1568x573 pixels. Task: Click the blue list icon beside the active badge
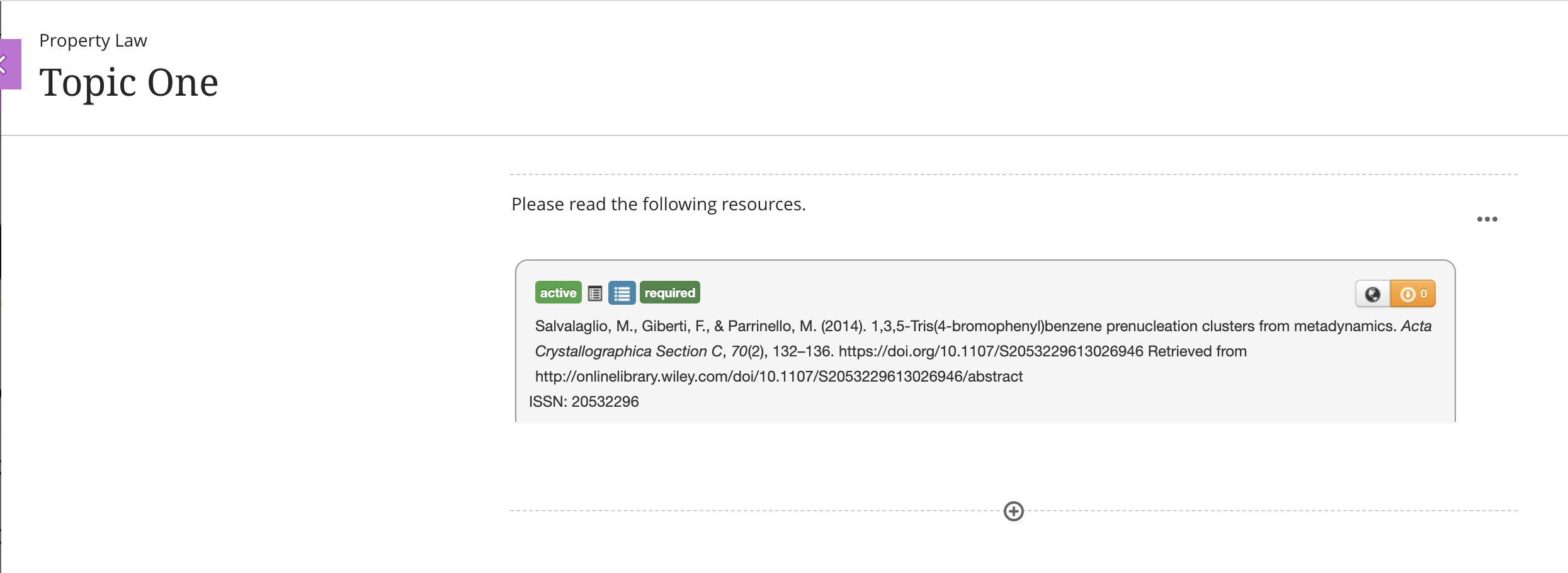pyautogui.click(x=622, y=293)
